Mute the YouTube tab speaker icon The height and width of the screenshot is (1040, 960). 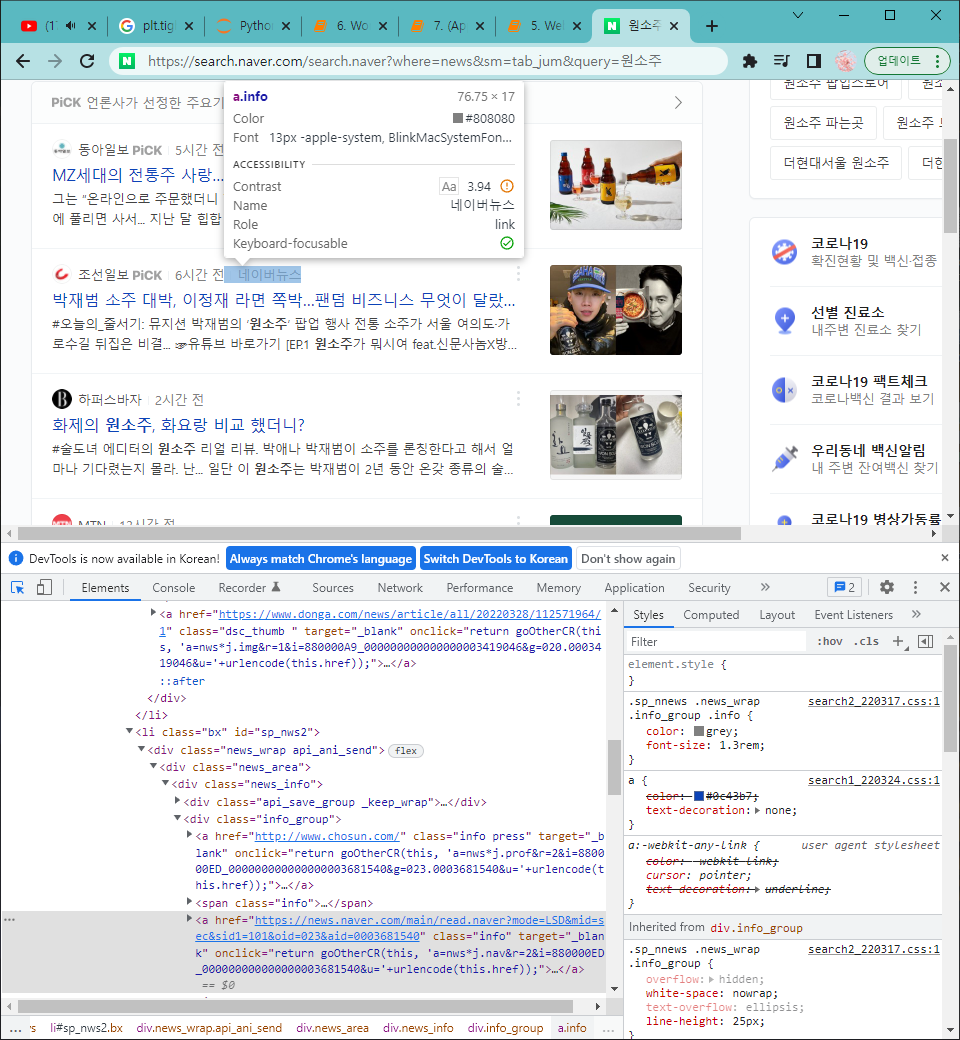[x=70, y=26]
